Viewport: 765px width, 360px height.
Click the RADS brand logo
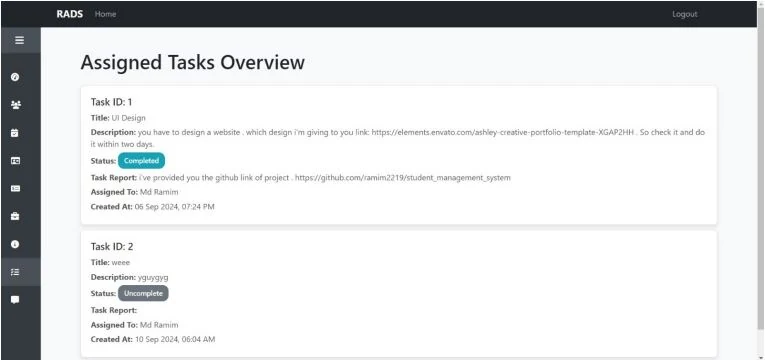coord(70,14)
